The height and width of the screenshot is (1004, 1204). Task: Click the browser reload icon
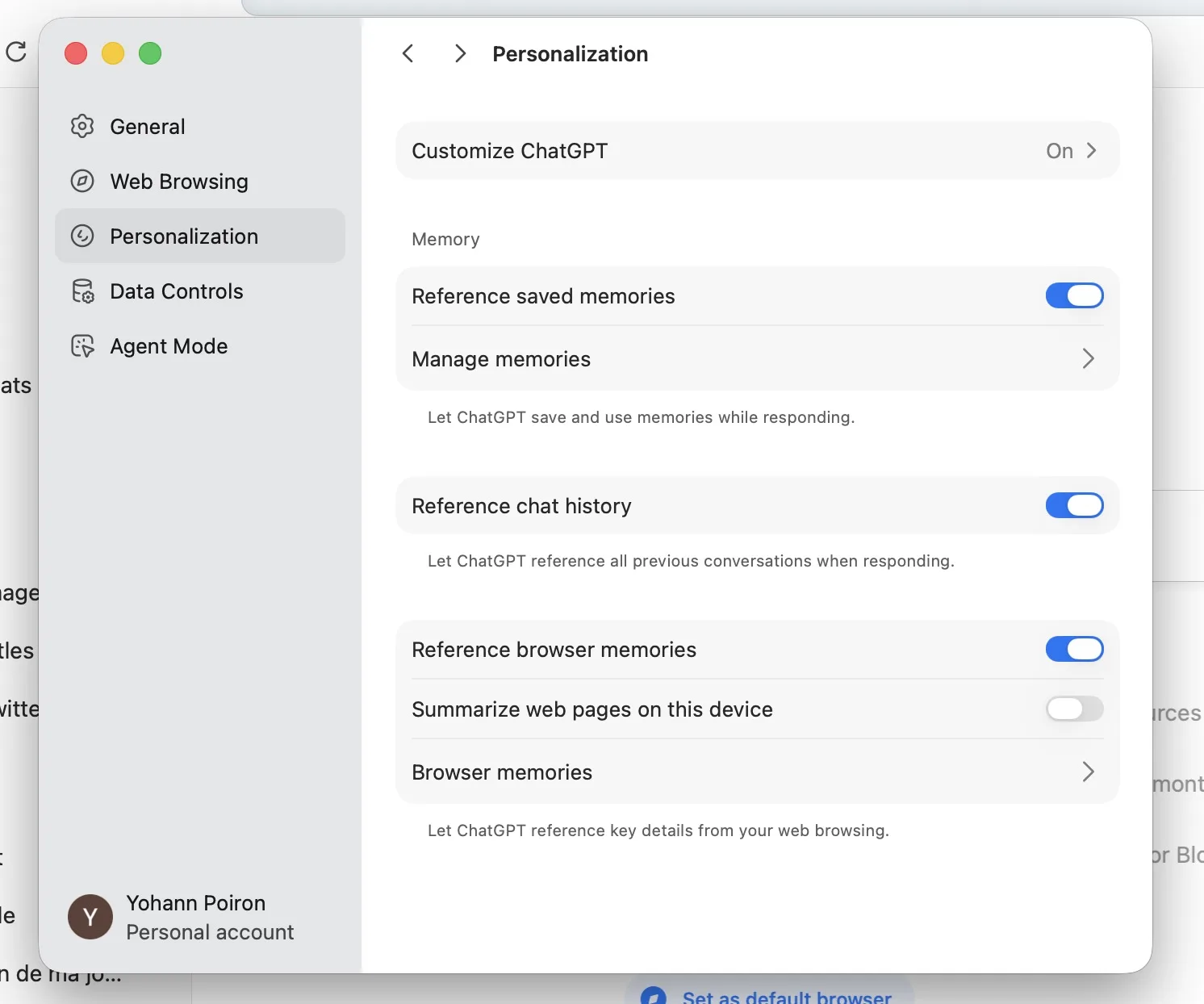click(x=16, y=52)
